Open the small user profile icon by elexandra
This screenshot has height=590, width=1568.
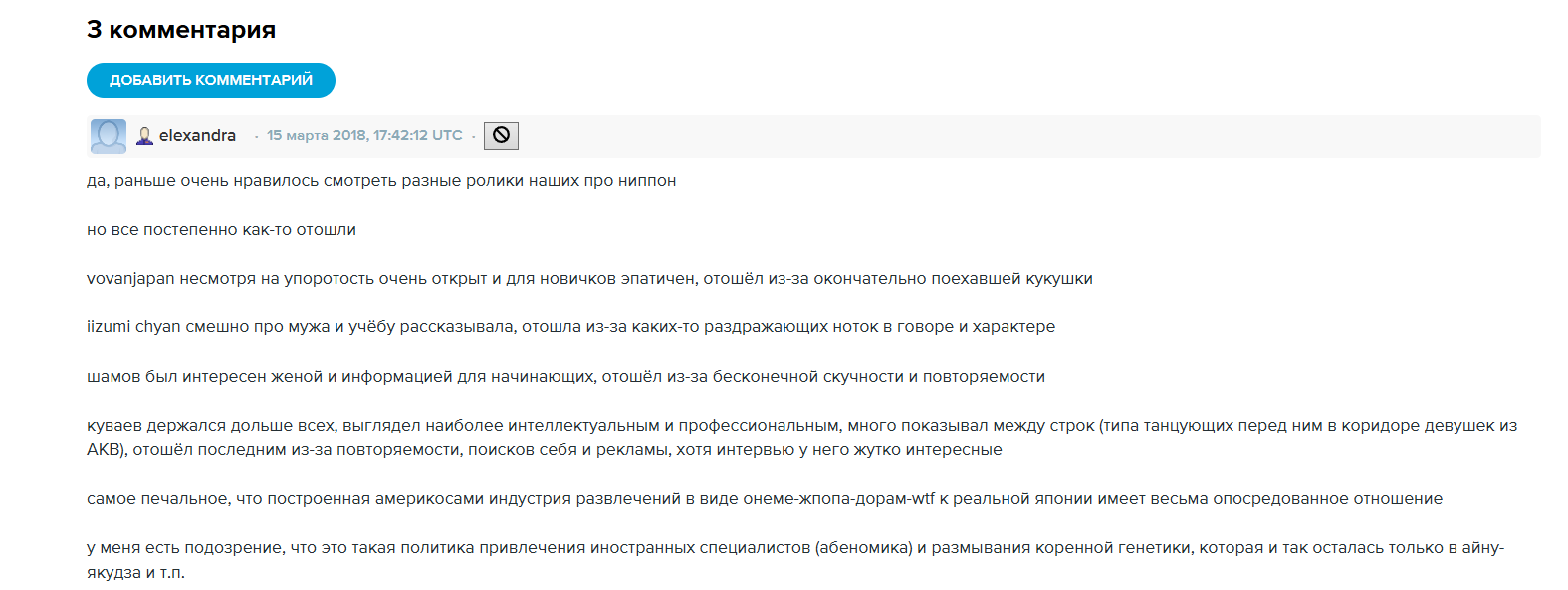click(144, 136)
